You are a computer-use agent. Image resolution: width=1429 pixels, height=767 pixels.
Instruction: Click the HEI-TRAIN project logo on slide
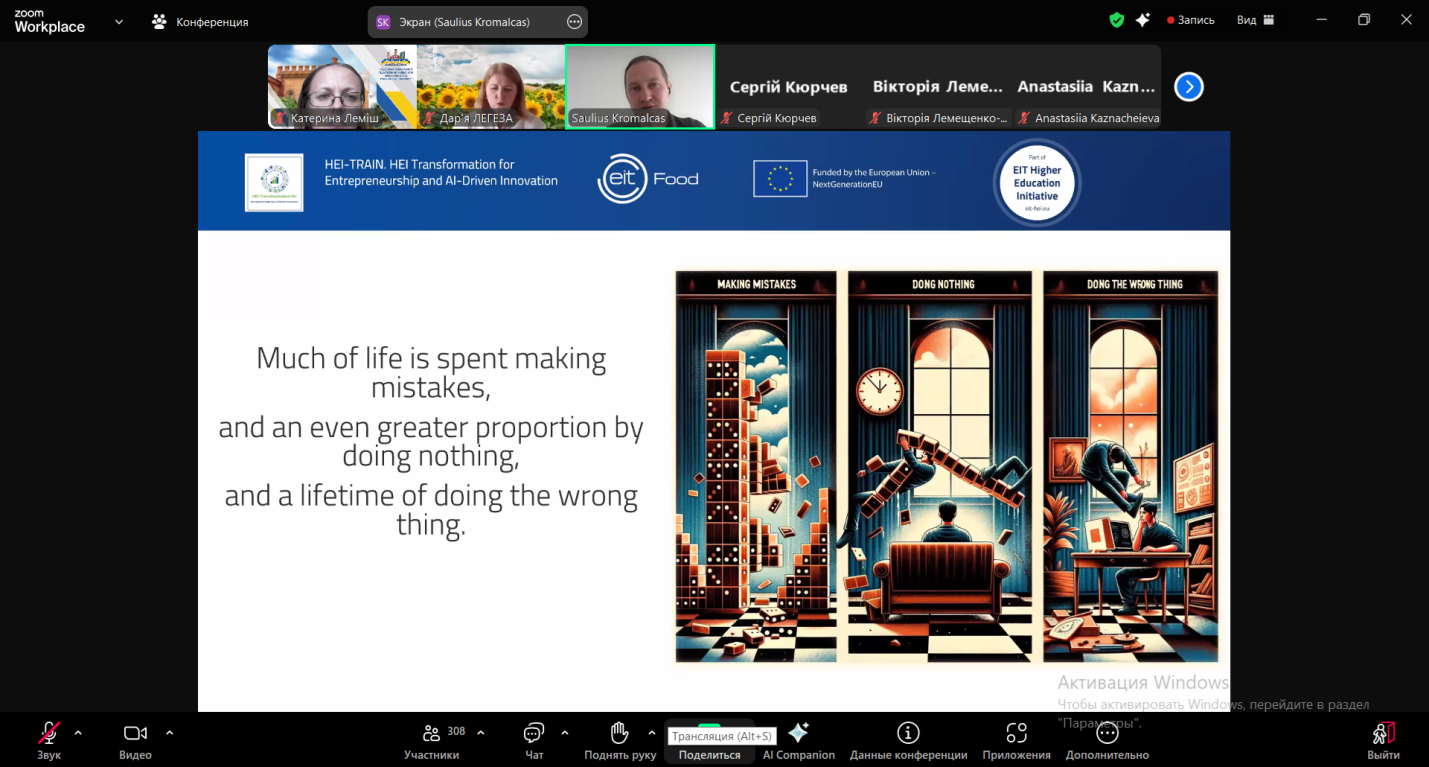click(x=274, y=182)
